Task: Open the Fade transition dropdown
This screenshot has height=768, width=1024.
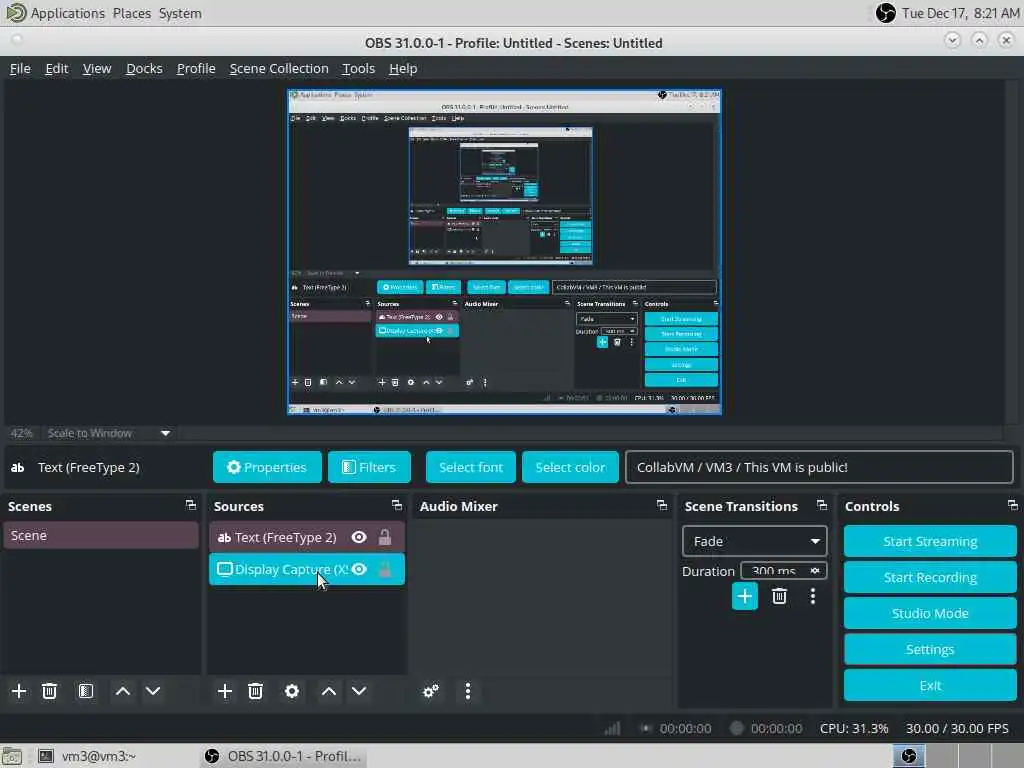Action: pyautogui.click(x=754, y=541)
